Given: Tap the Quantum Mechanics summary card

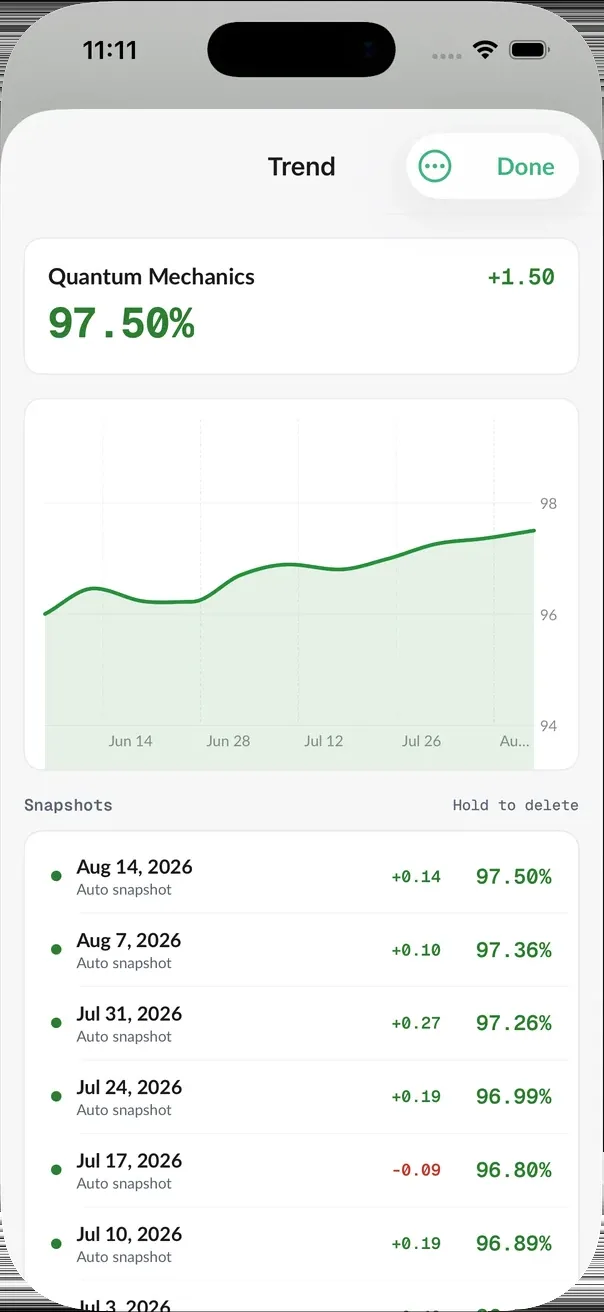Looking at the screenshot, I should click(x=301, y=306).
